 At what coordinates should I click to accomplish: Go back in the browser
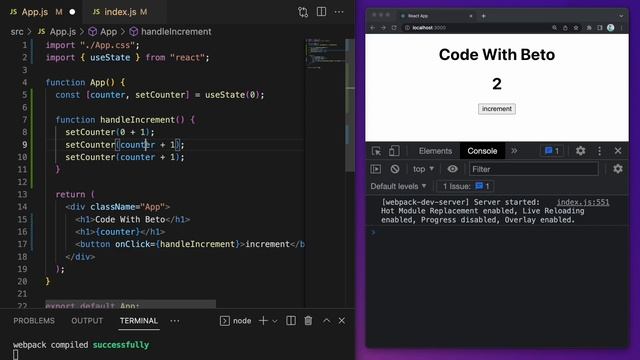(372, 28)
